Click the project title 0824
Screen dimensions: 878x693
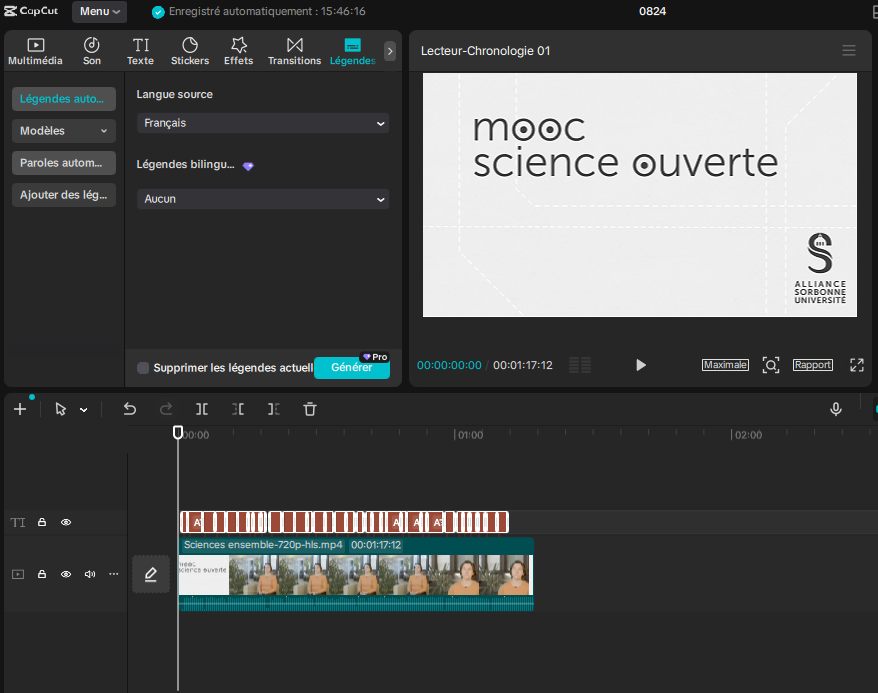pos(652,11)
